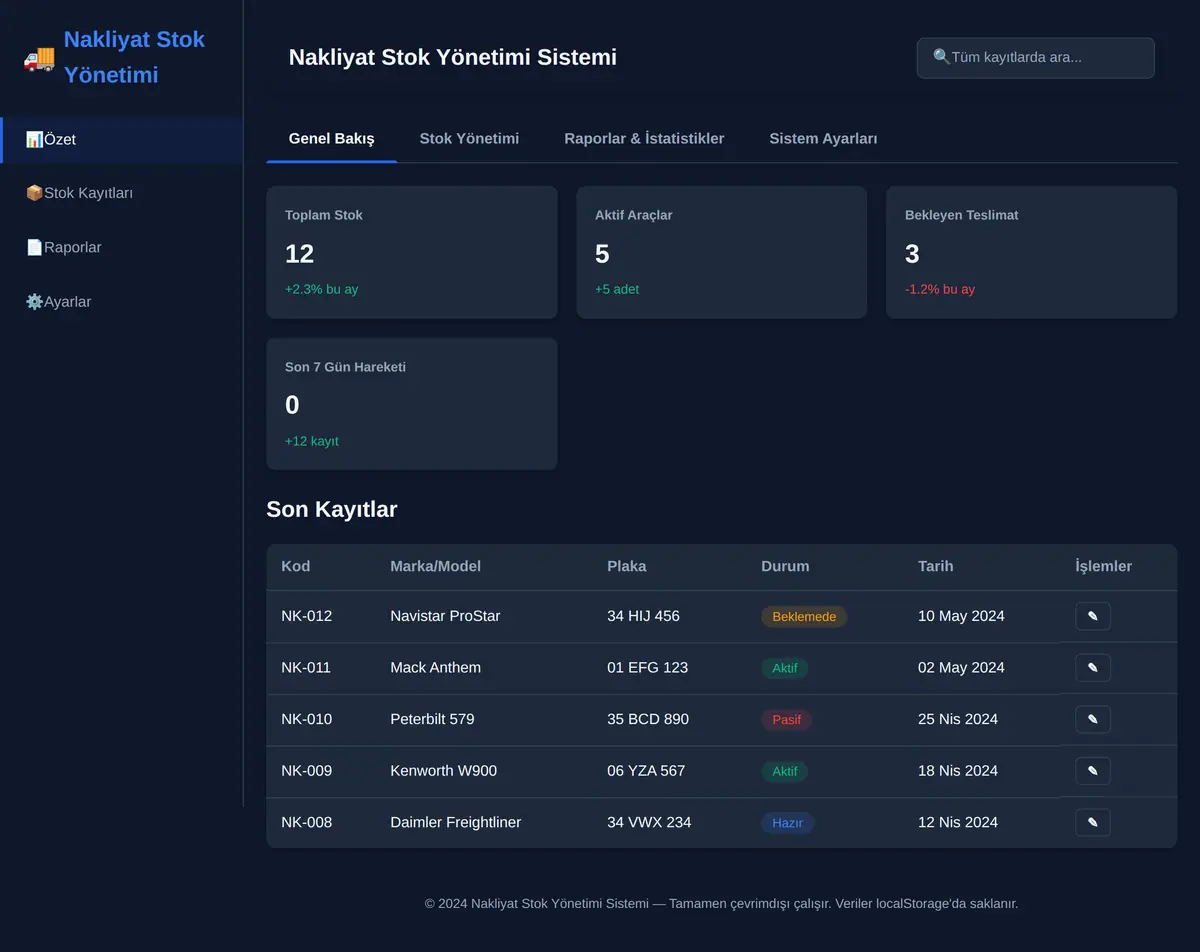Click the Pasif status badge

click(x=787, y=720)
